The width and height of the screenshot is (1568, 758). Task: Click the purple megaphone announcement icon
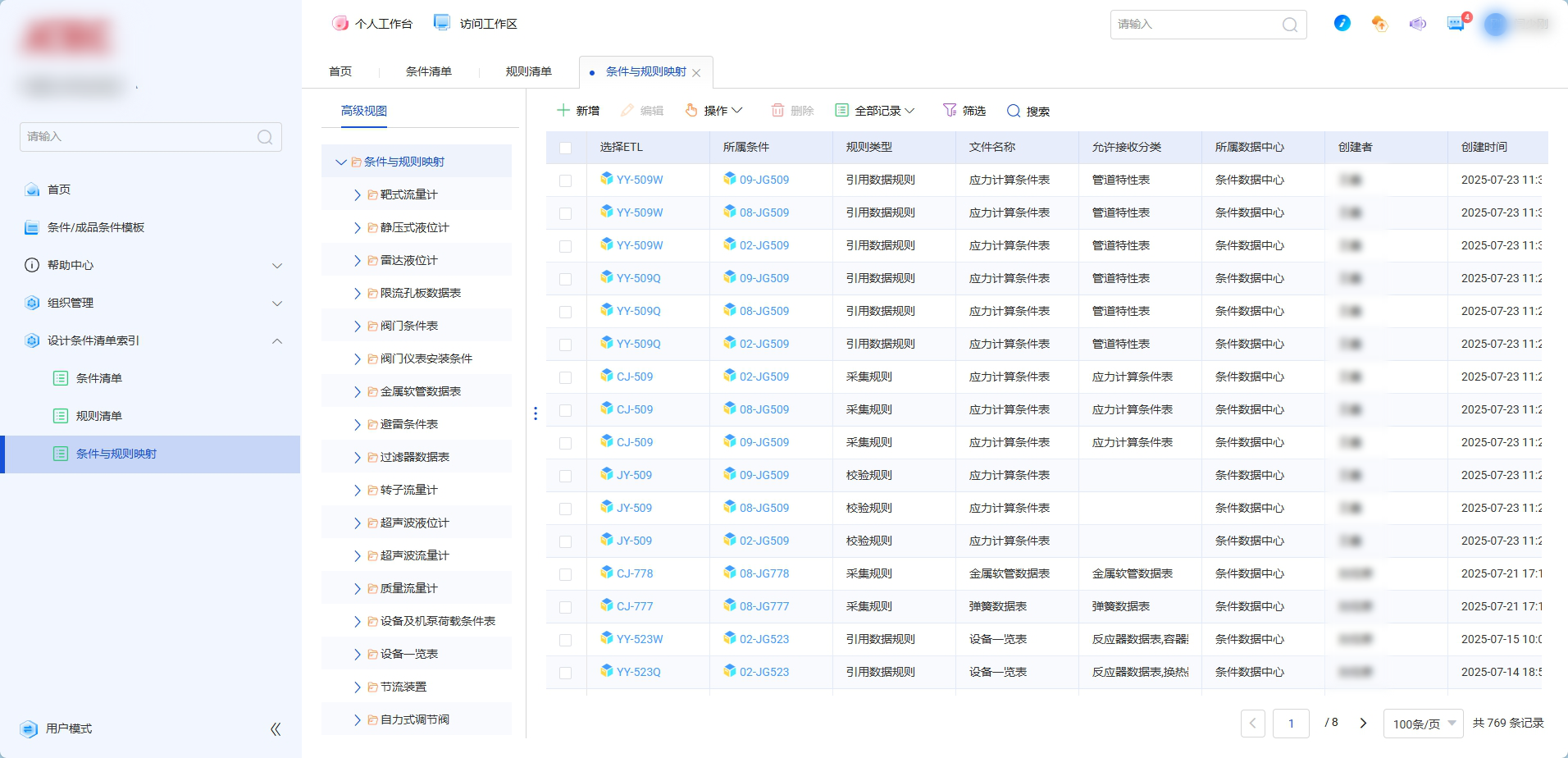(1417, 24)
